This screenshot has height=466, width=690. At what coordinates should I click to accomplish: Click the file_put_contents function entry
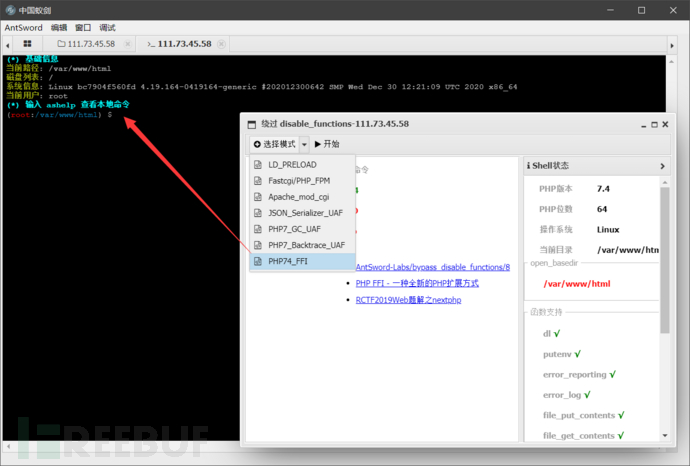pyautogui.click(x=584, y=415)
